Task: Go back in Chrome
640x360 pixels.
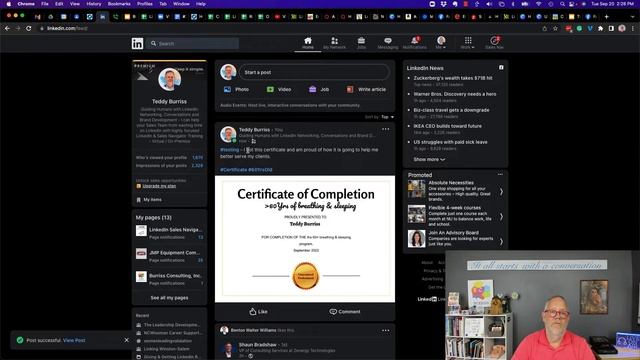Action: point(7,28)
